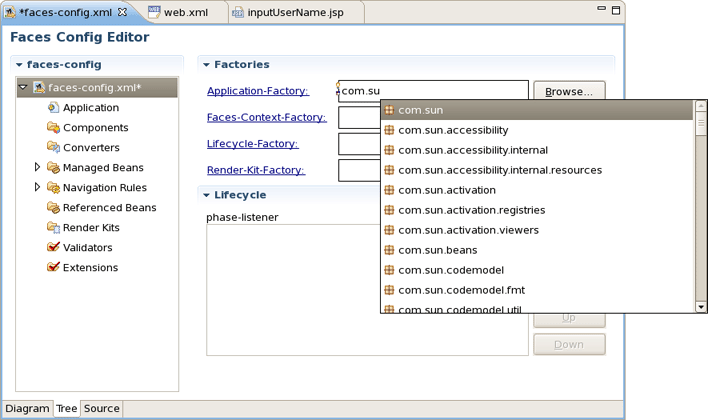Click the Browse... button for Application-Factory

[x=569, y=91]
